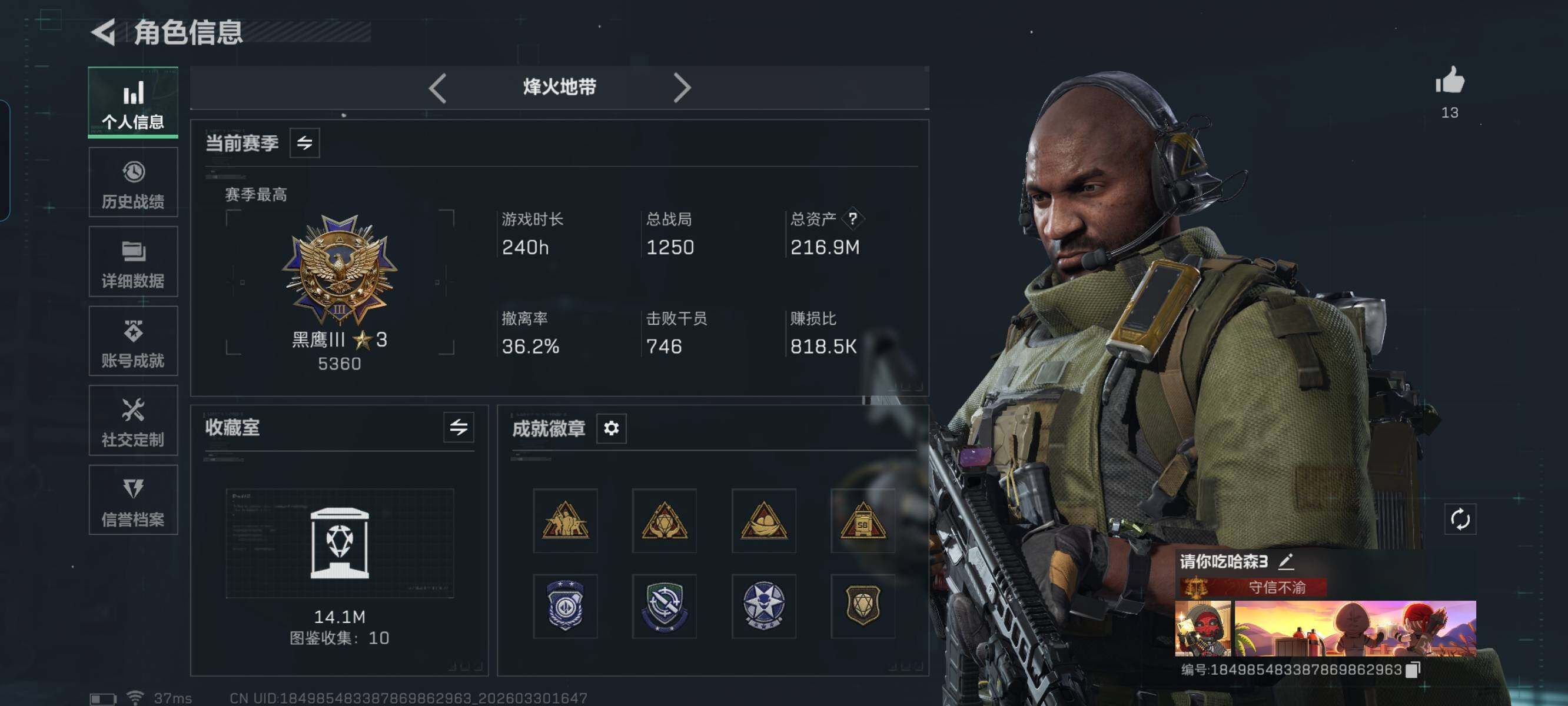Viewport: 1568px width, 706px height.
Task: Give a thumbs-up like to this profile
Action: pos(1449,81)
